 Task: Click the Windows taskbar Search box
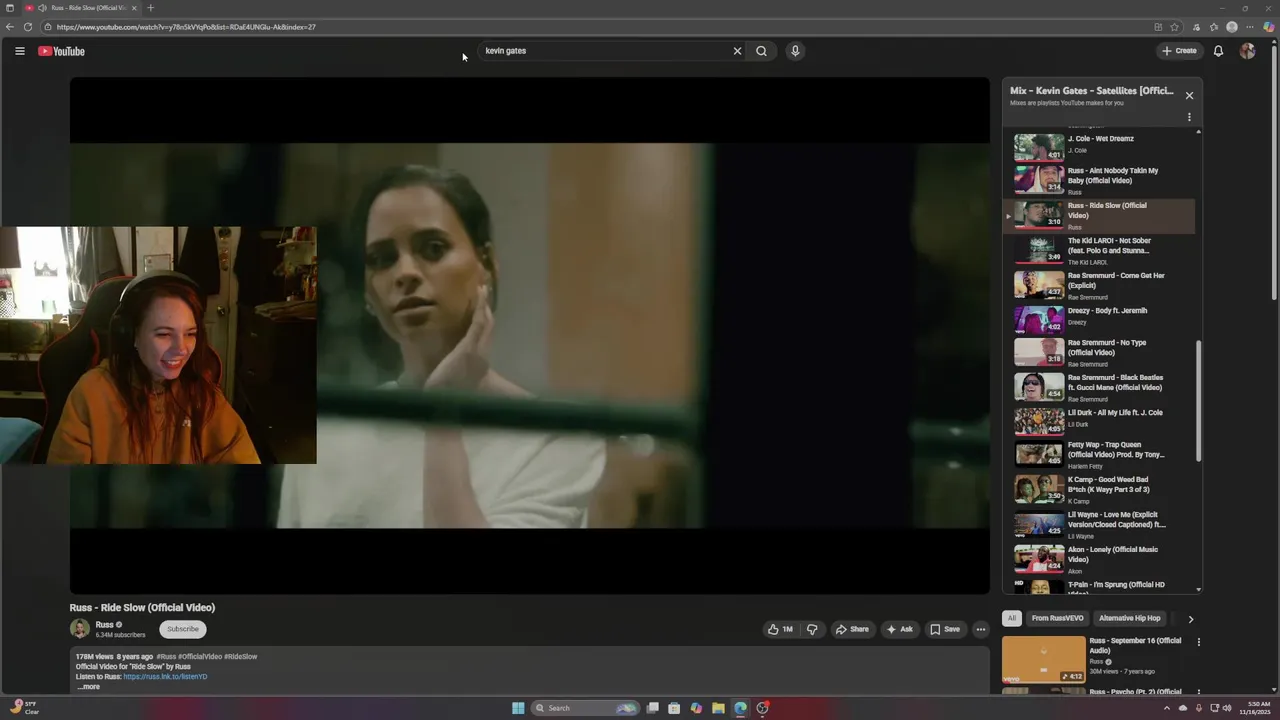point(585,708)
